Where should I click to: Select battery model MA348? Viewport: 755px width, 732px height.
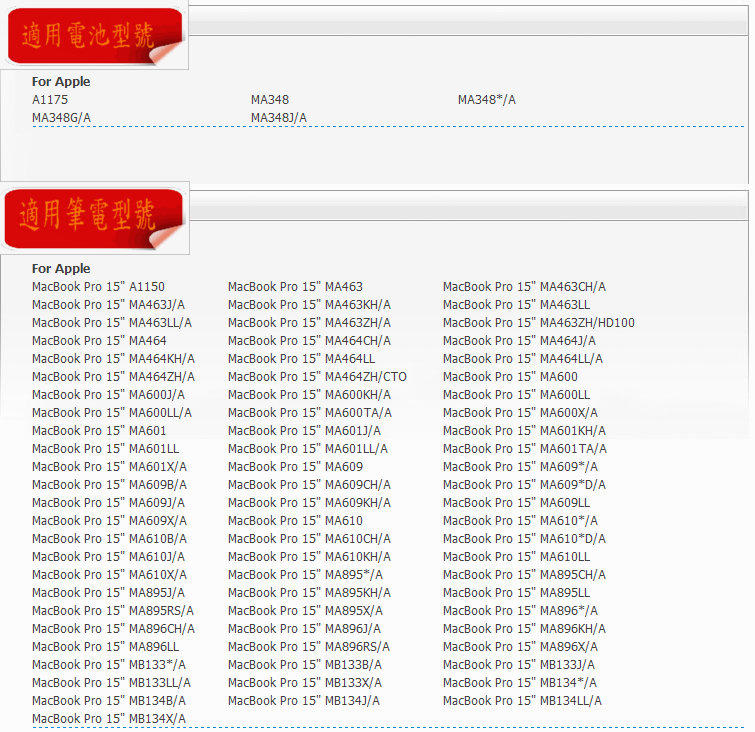click(270, 100)
